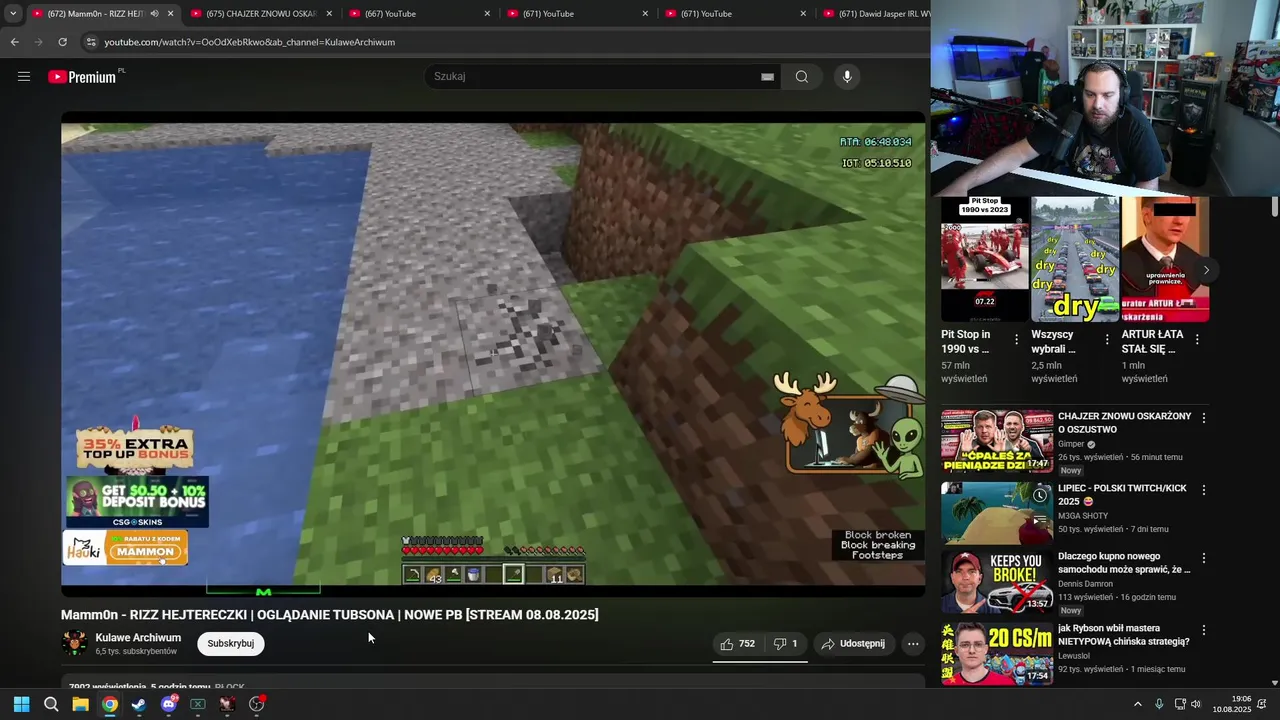
Task: Close the (667) YouTube tab
Action: (x=487, y=14)
